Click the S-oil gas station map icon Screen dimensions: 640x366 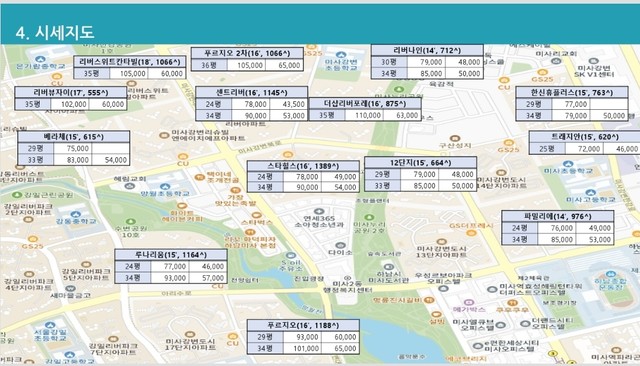[291, 256]
